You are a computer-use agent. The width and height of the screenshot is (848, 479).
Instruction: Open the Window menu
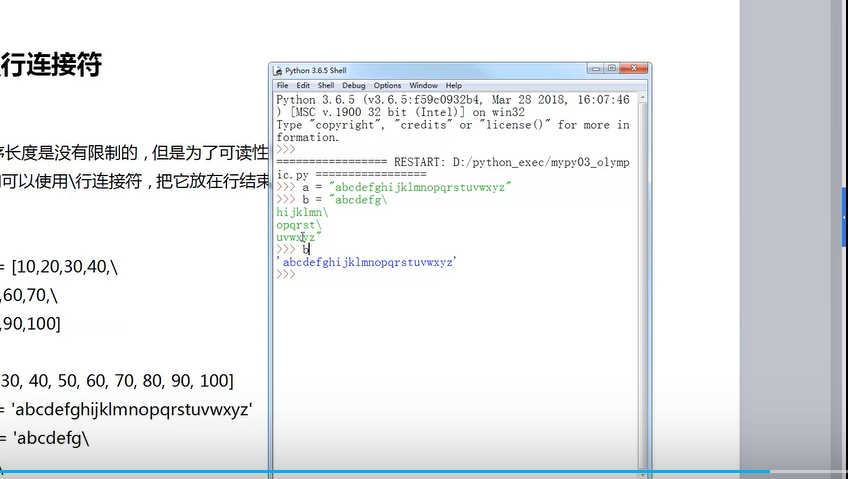423,85
